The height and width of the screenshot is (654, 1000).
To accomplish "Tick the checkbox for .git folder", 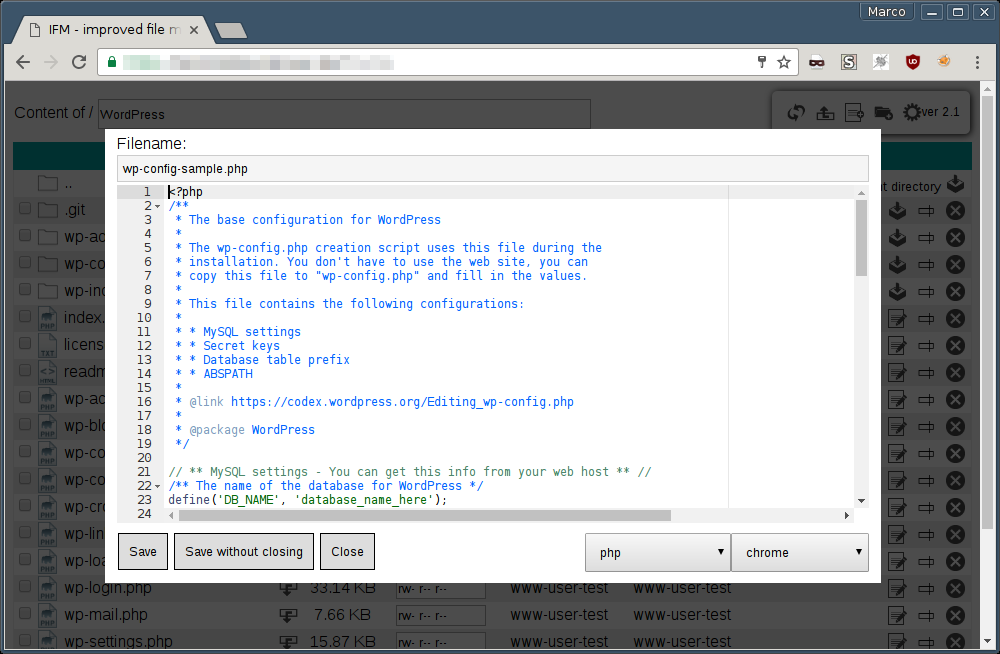I will point(25,208).
